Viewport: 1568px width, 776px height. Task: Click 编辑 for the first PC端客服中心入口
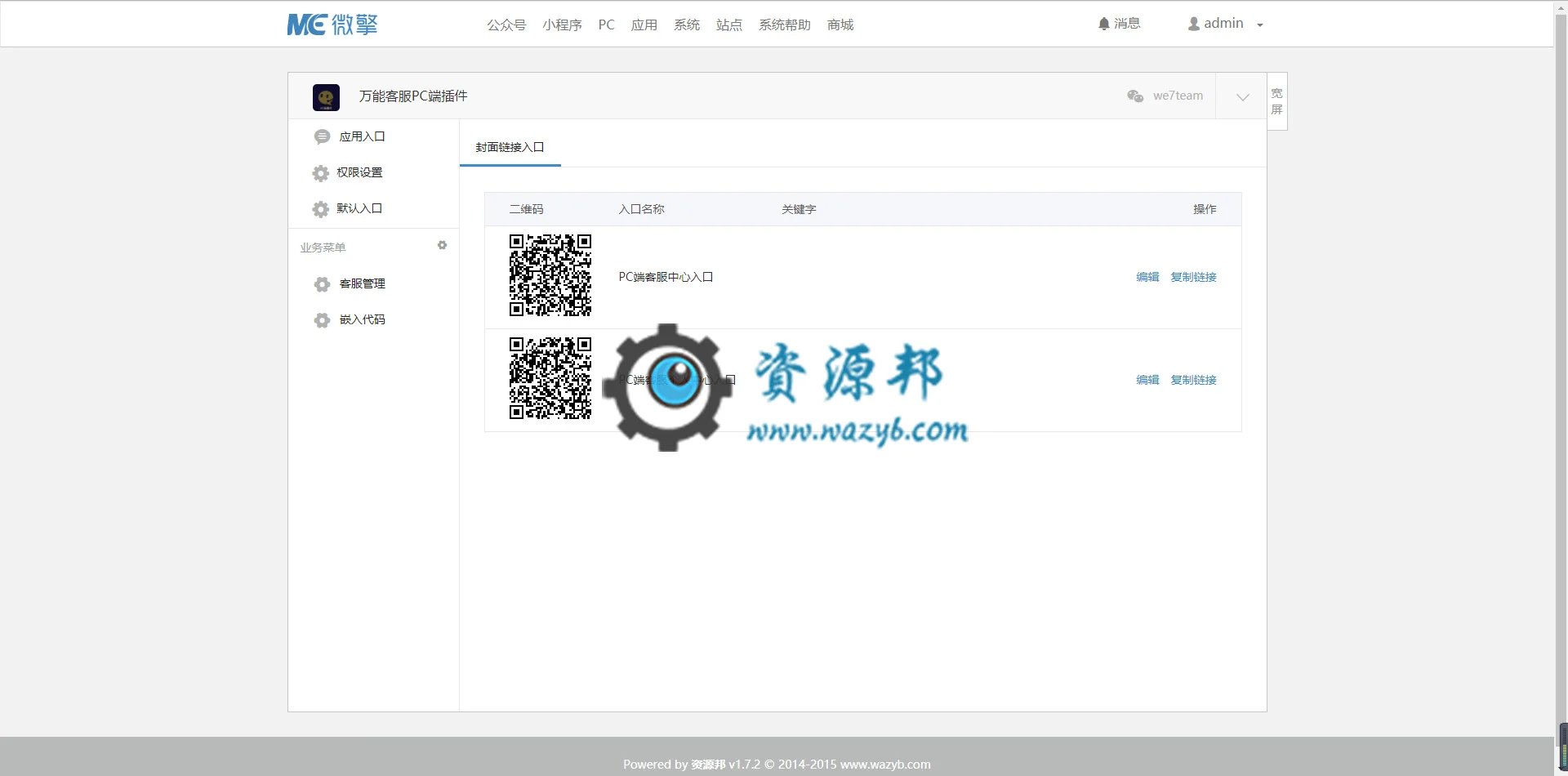point(1147,277)
